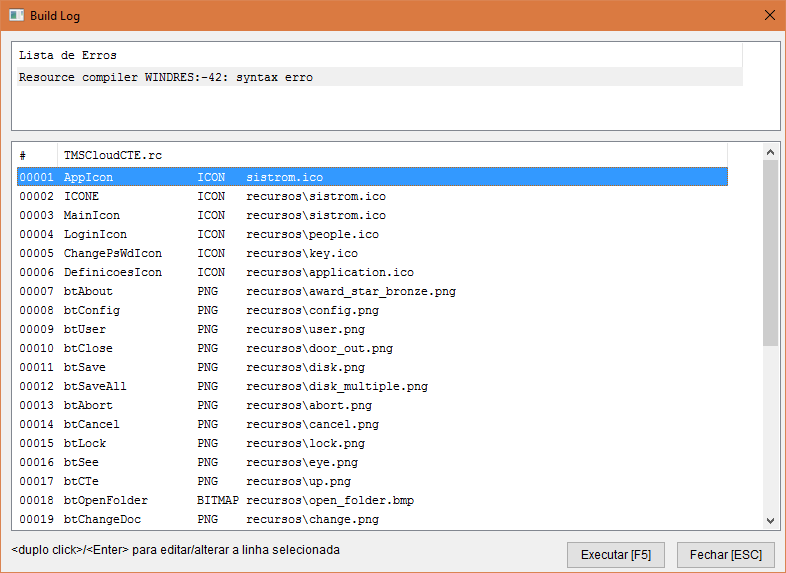Select the AppIcon row 00001

[x=372, y=177]
